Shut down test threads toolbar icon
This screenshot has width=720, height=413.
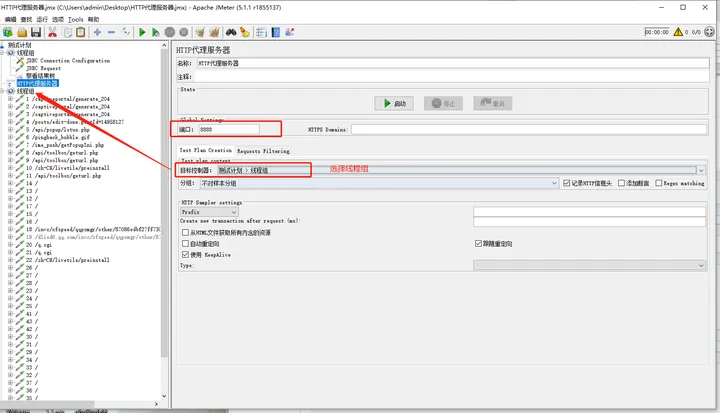[x=184, y=32]
